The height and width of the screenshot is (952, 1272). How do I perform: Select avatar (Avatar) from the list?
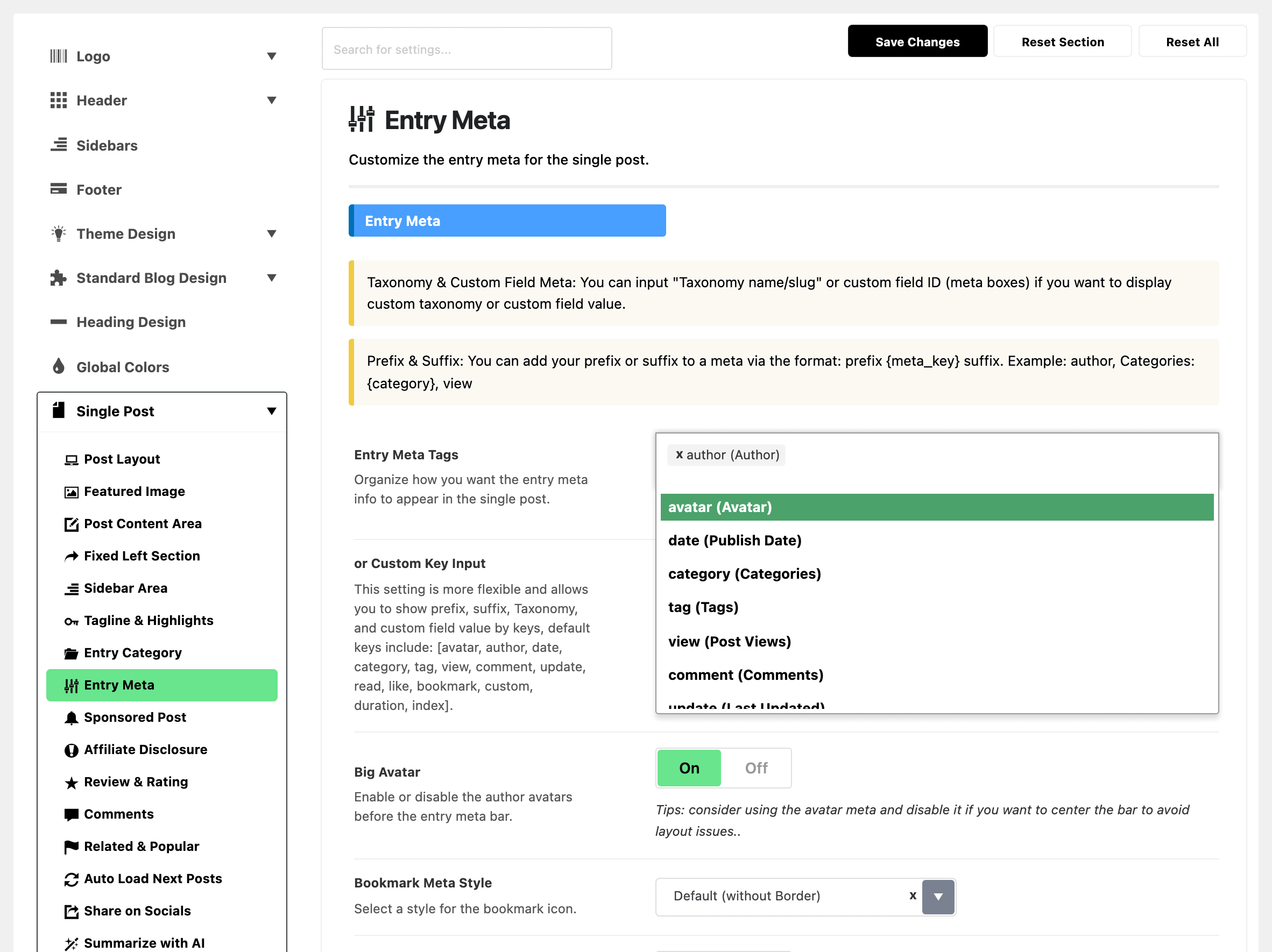(937, 507)
